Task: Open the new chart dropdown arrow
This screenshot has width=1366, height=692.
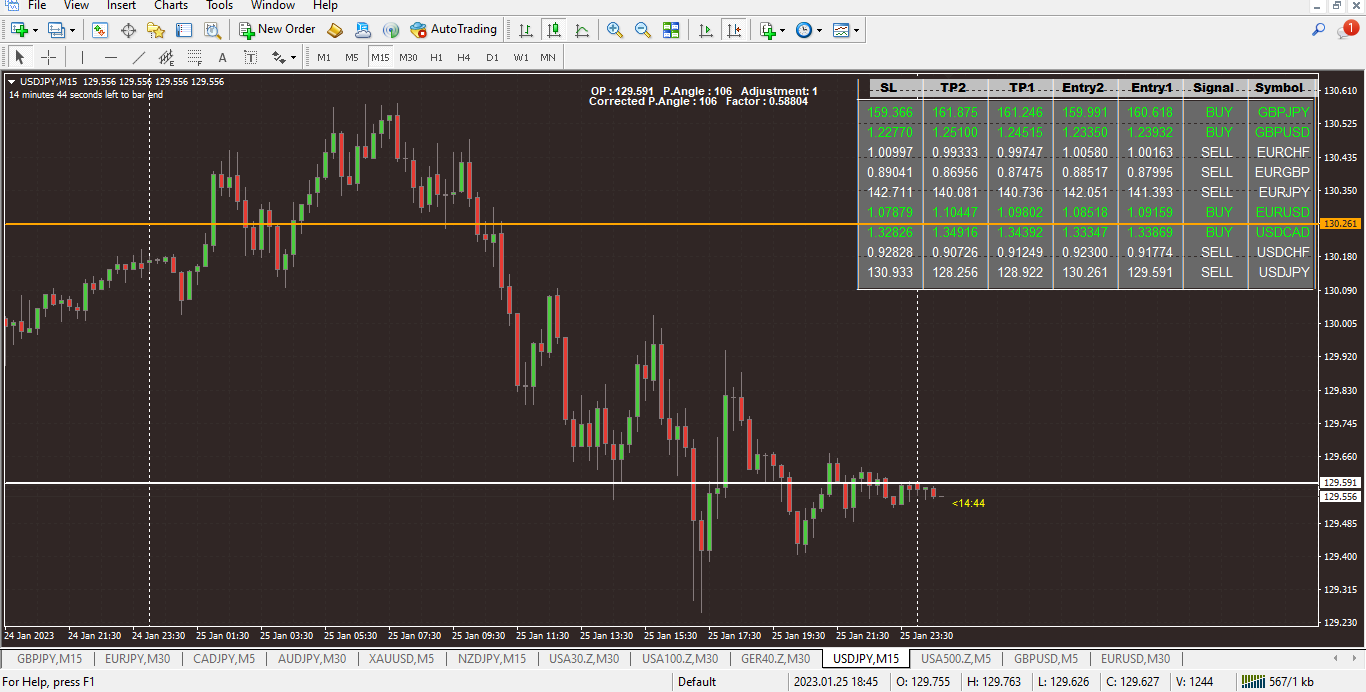Action: click(x=35, y=30)
